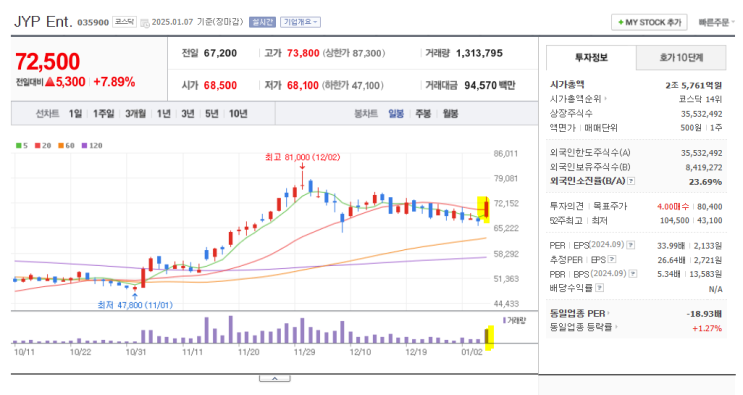743x395 pixels.
Task: Collapse the chart with the bottom arrow handle
Action: [274, 378]
